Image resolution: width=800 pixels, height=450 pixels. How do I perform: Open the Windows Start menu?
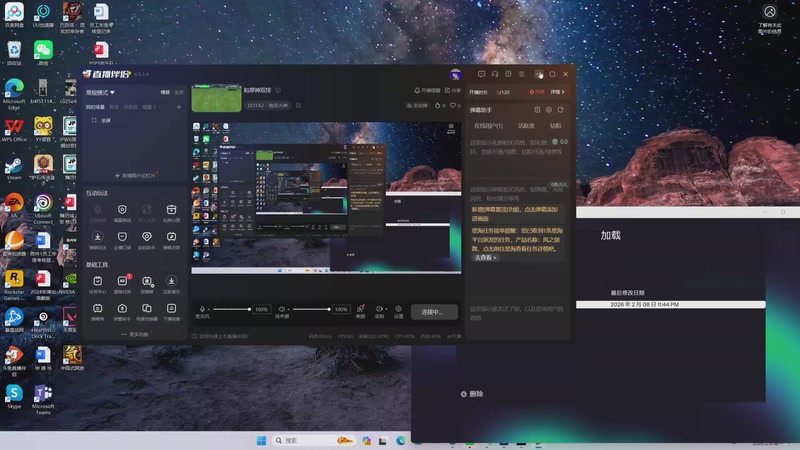click(x=261, y=440)
